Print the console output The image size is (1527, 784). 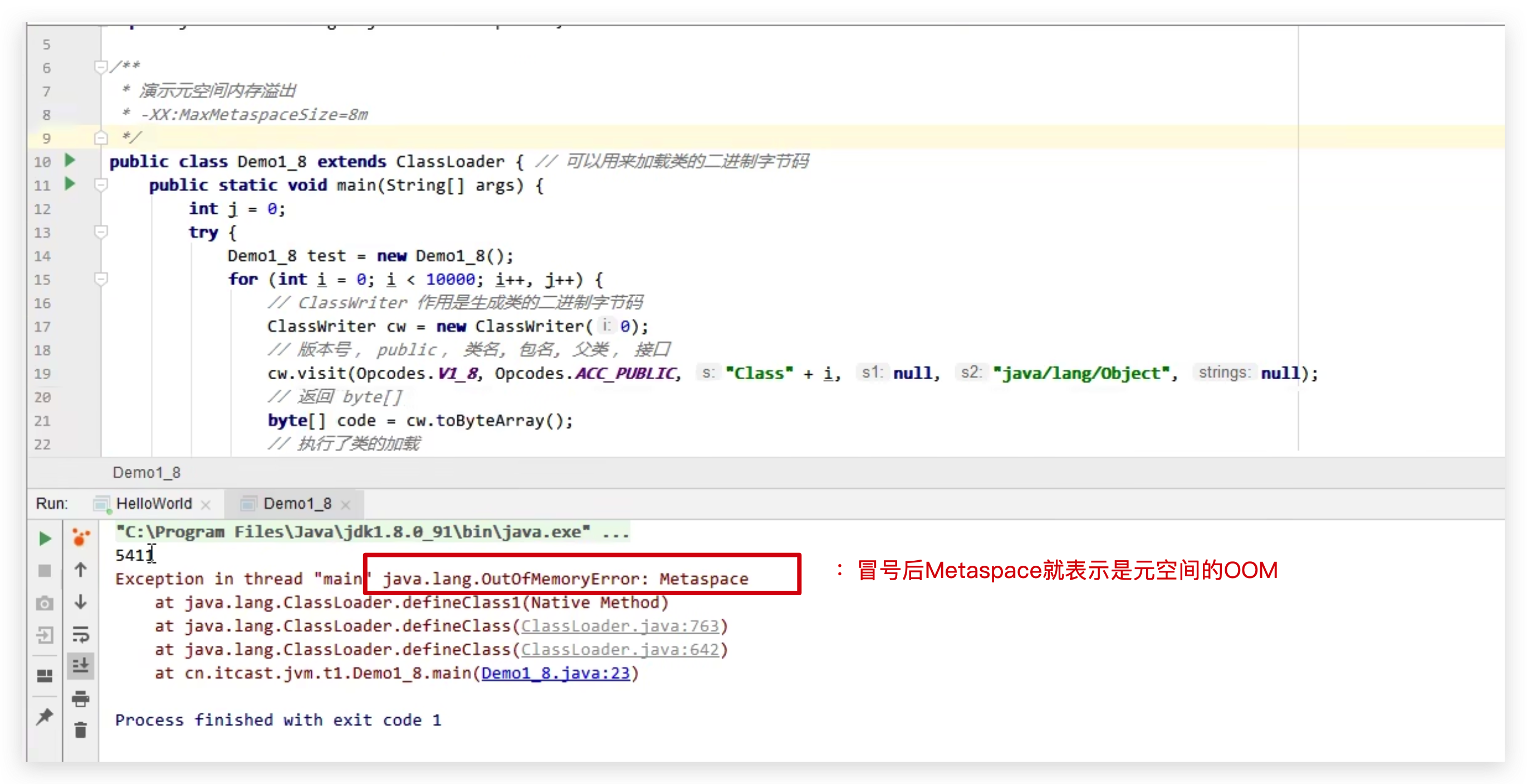coord(81,699)
